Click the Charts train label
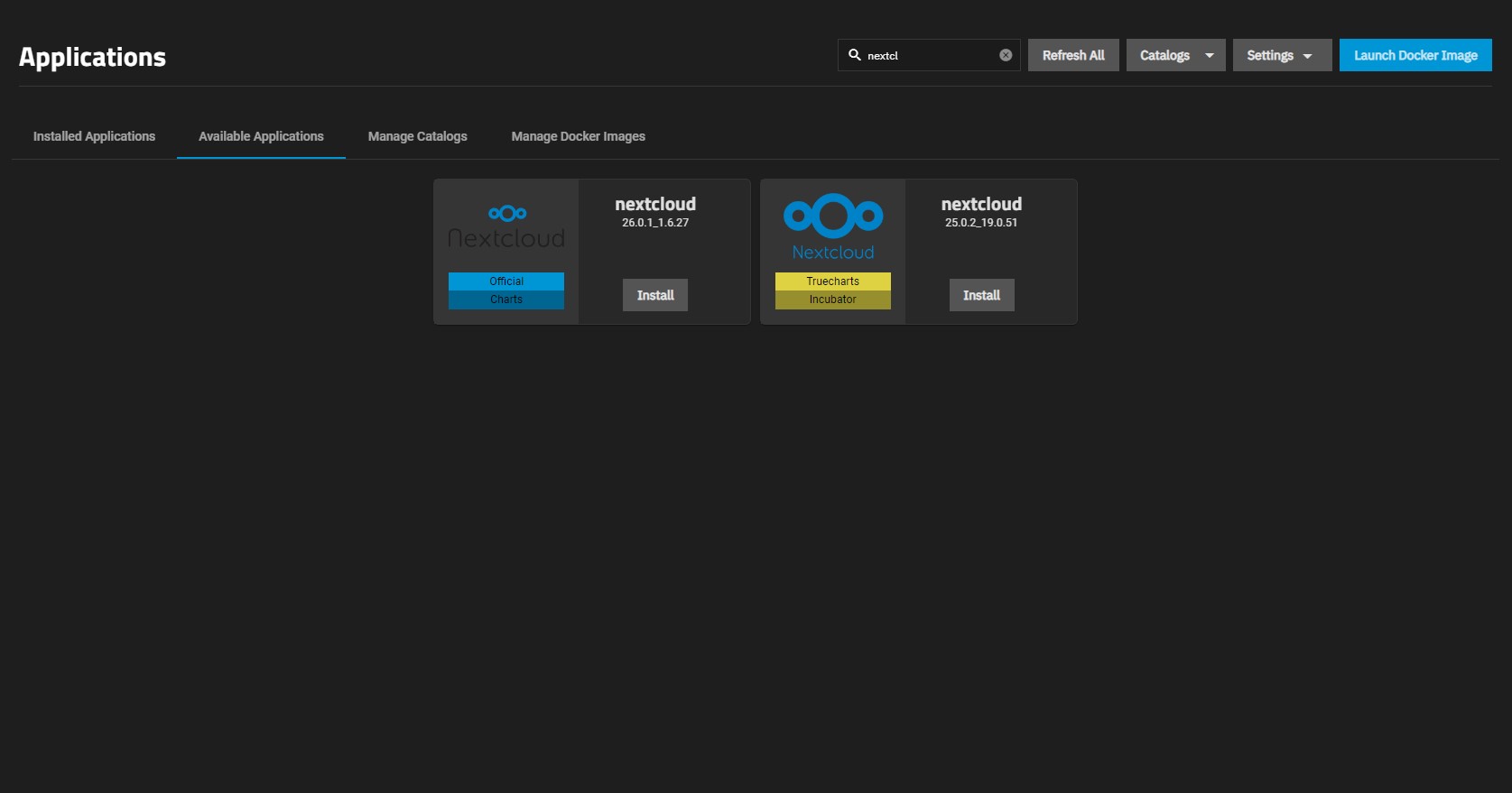Image resolution: width=1512 pixels, height=793 pixels. click(506, 300)
